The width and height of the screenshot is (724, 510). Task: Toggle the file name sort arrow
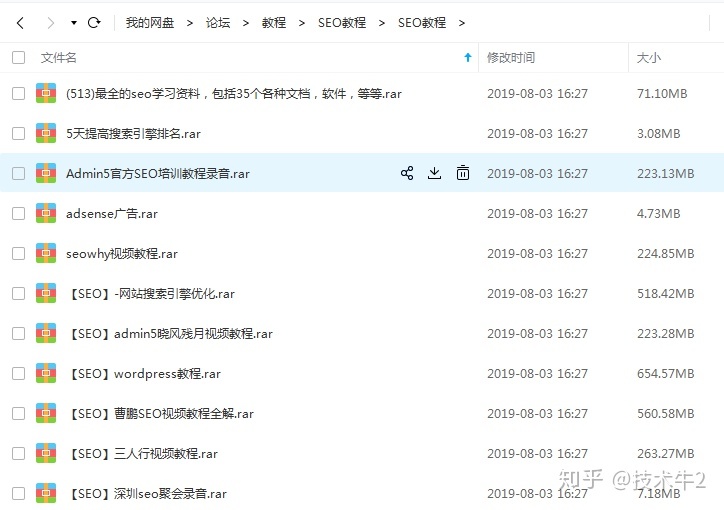(467, 58)
